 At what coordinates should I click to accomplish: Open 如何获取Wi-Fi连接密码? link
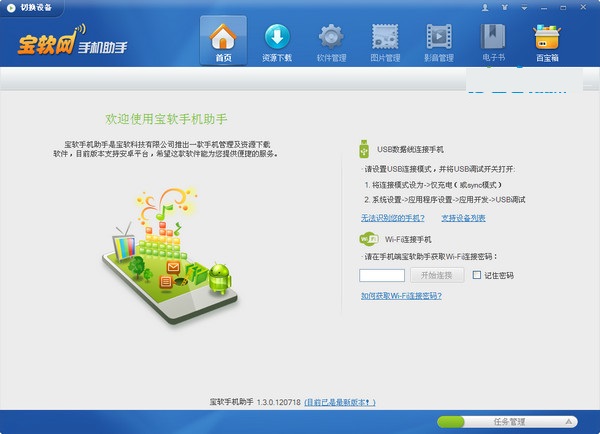tap(400, 296)
